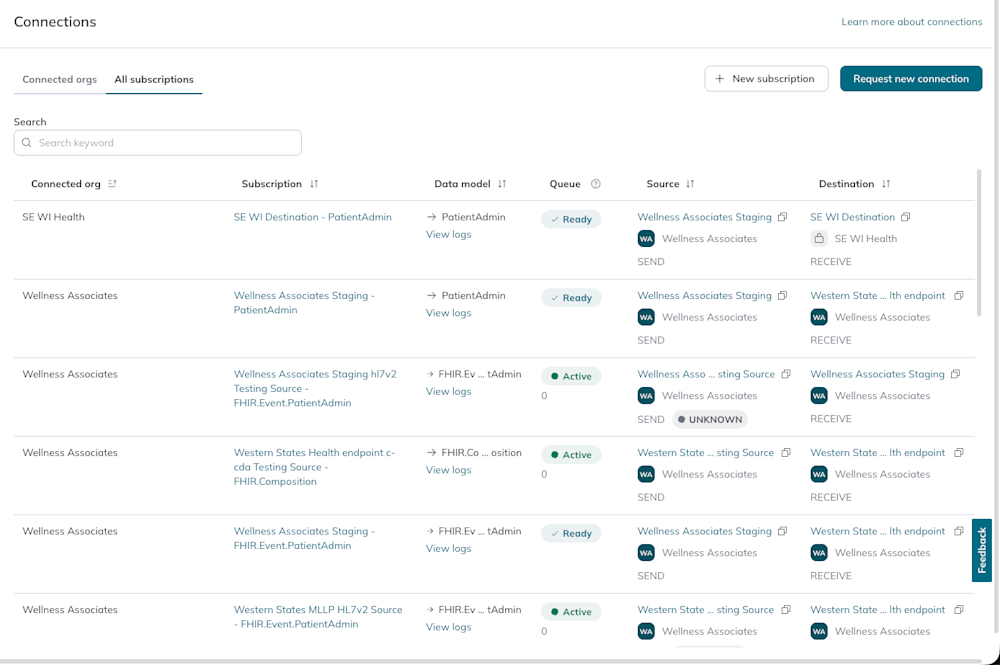The height and width of the screenshot is (665, 1000).
Task: View logs for Wellness Associates Staging - PatientAdmin
Action: pos(448,312)
